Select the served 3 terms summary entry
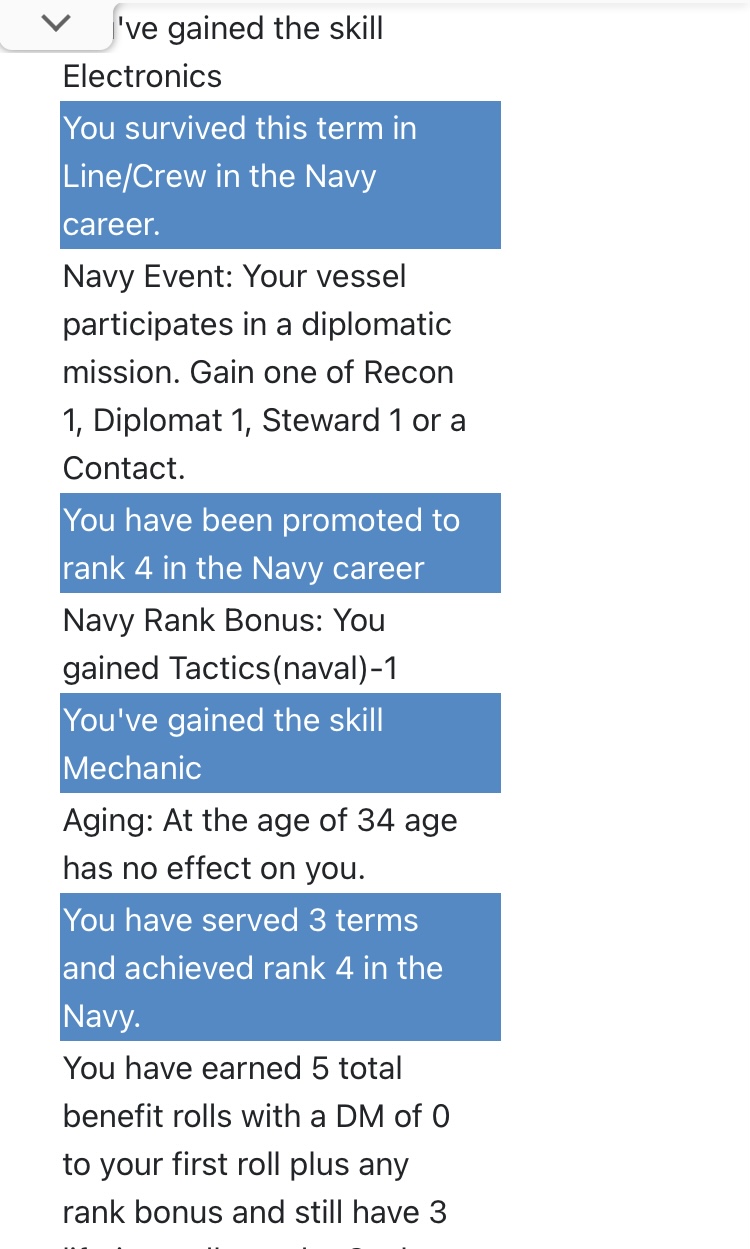 tap(280, 967)
